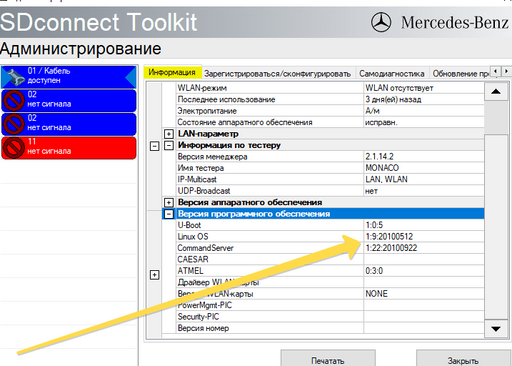This screenshot has height=366, width=512.
Task: Click CommandServer value 1:22:20100922
Action: coord(391,248)
